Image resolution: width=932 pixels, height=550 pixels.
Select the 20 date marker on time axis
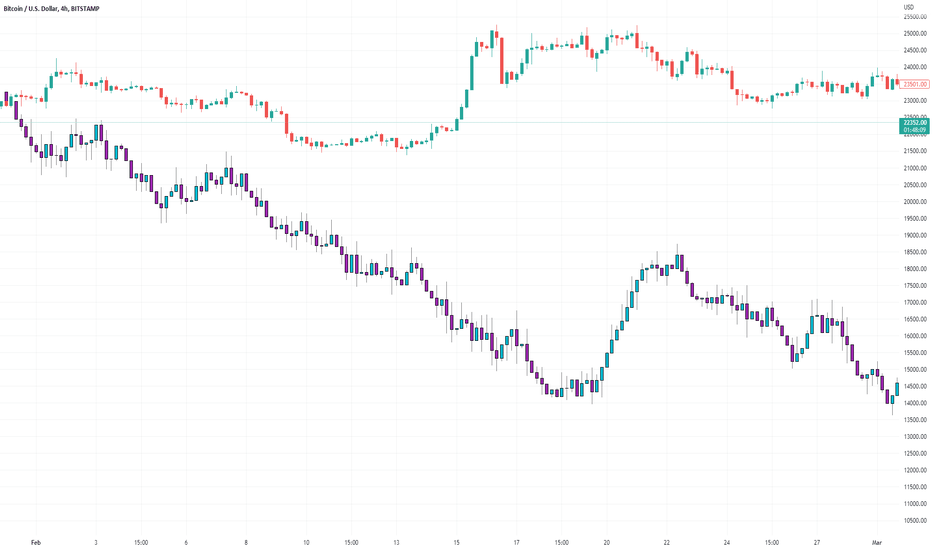(x=607, y=543)
